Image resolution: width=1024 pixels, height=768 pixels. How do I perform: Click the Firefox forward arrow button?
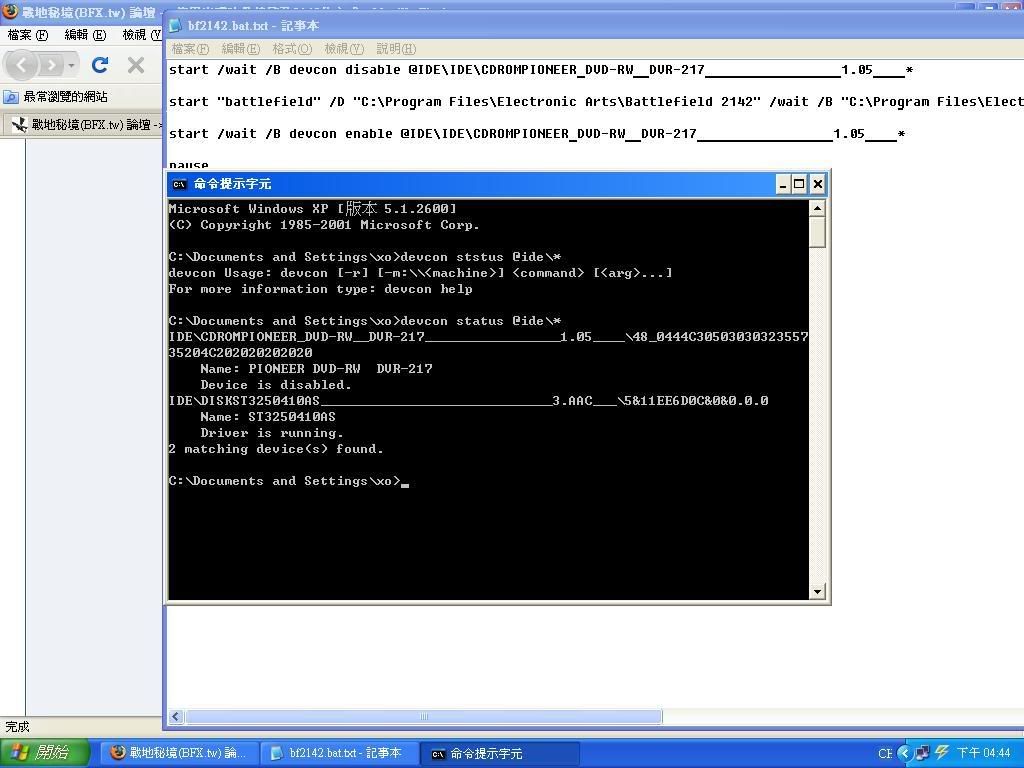(x=50, y=65)
